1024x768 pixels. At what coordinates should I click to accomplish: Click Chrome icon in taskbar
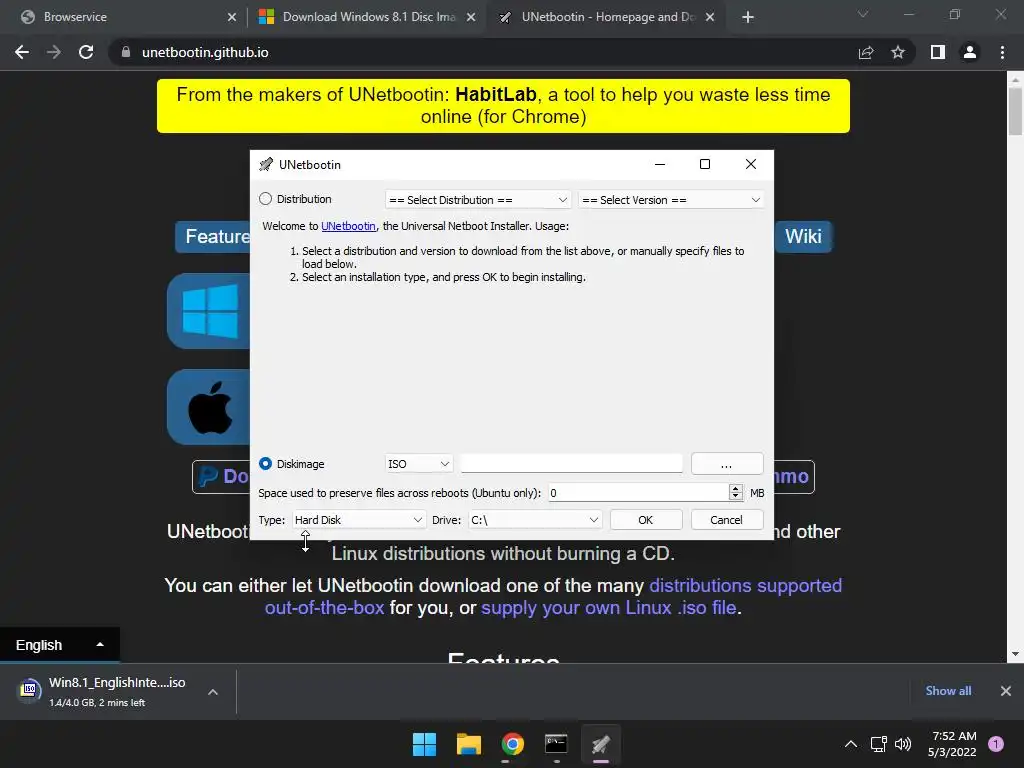click(x=513, y=744)
